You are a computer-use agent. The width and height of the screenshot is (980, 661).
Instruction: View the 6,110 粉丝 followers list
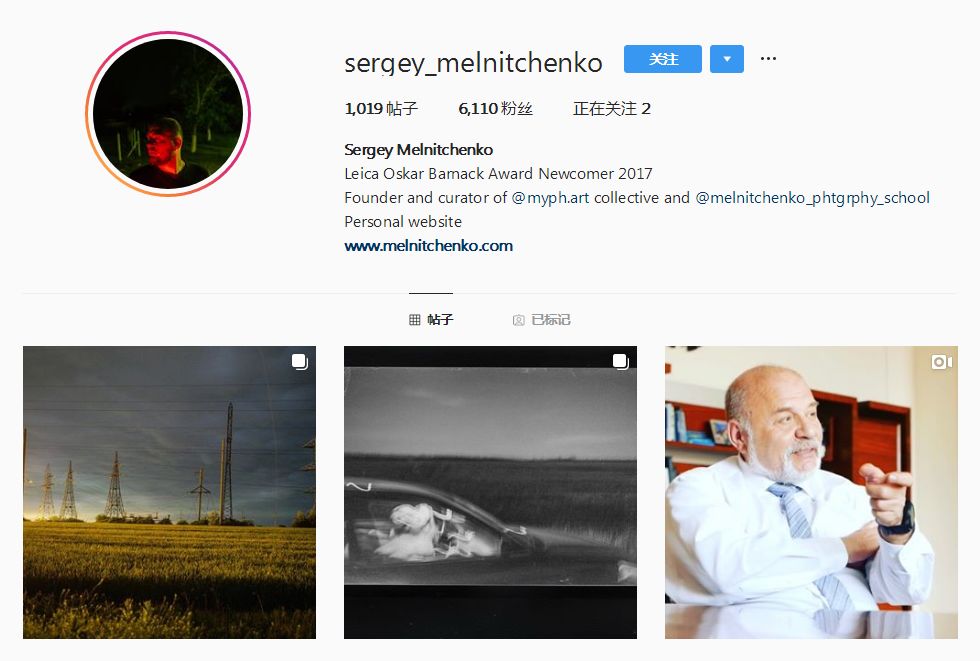[495, 109]
